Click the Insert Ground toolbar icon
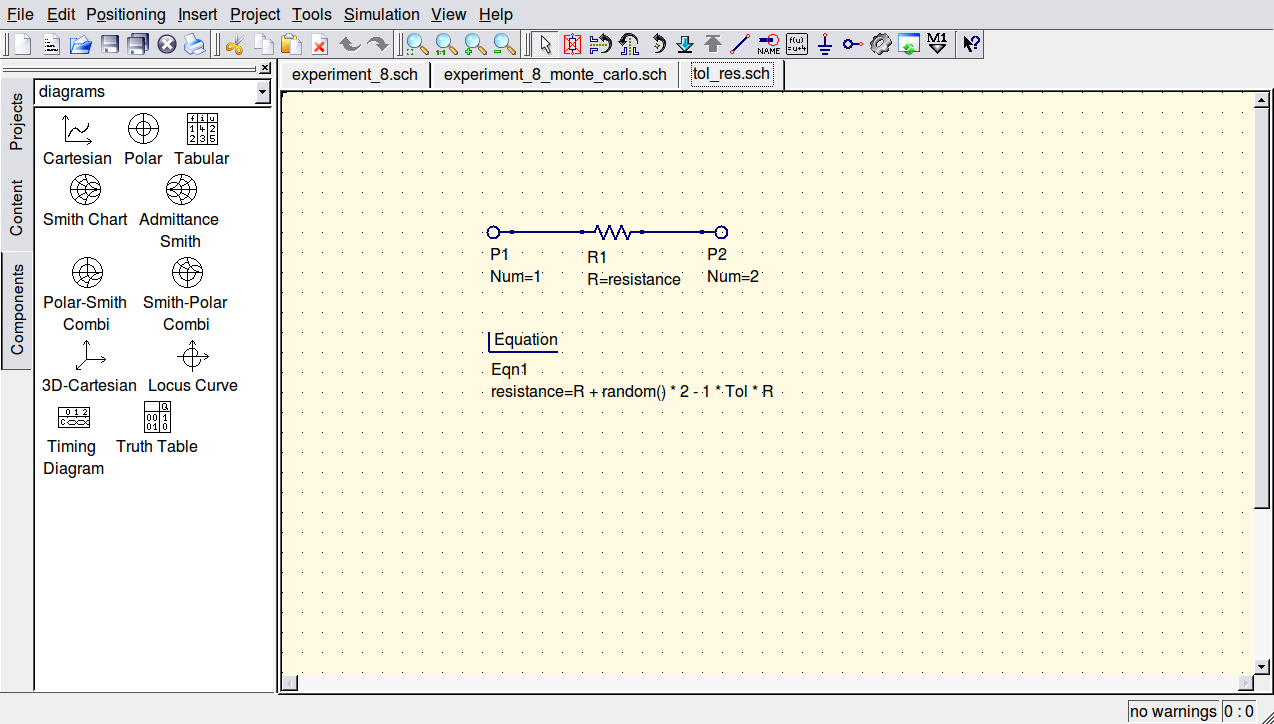The width and height of the screenshot is (1274, 724). (x=825, y=44)
